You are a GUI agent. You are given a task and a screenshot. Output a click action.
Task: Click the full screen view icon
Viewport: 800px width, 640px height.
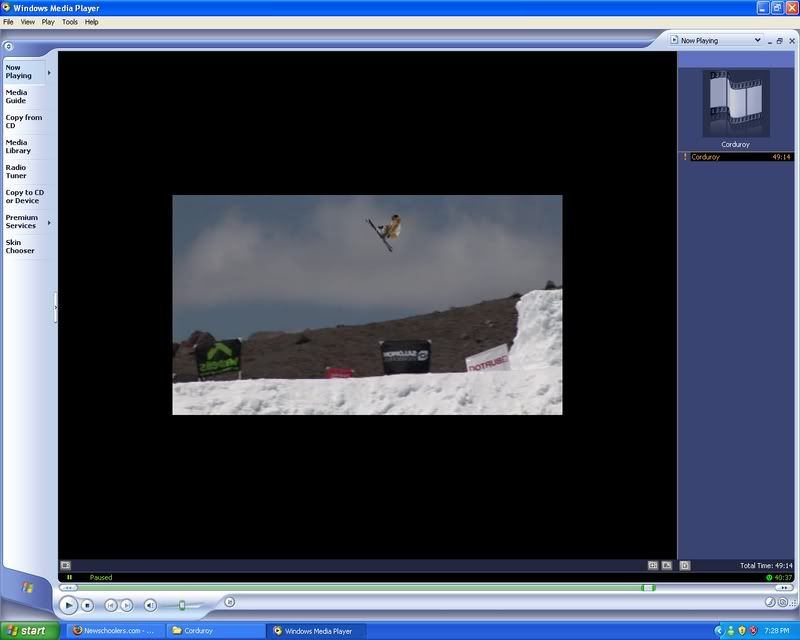click(x=653, y=565)
